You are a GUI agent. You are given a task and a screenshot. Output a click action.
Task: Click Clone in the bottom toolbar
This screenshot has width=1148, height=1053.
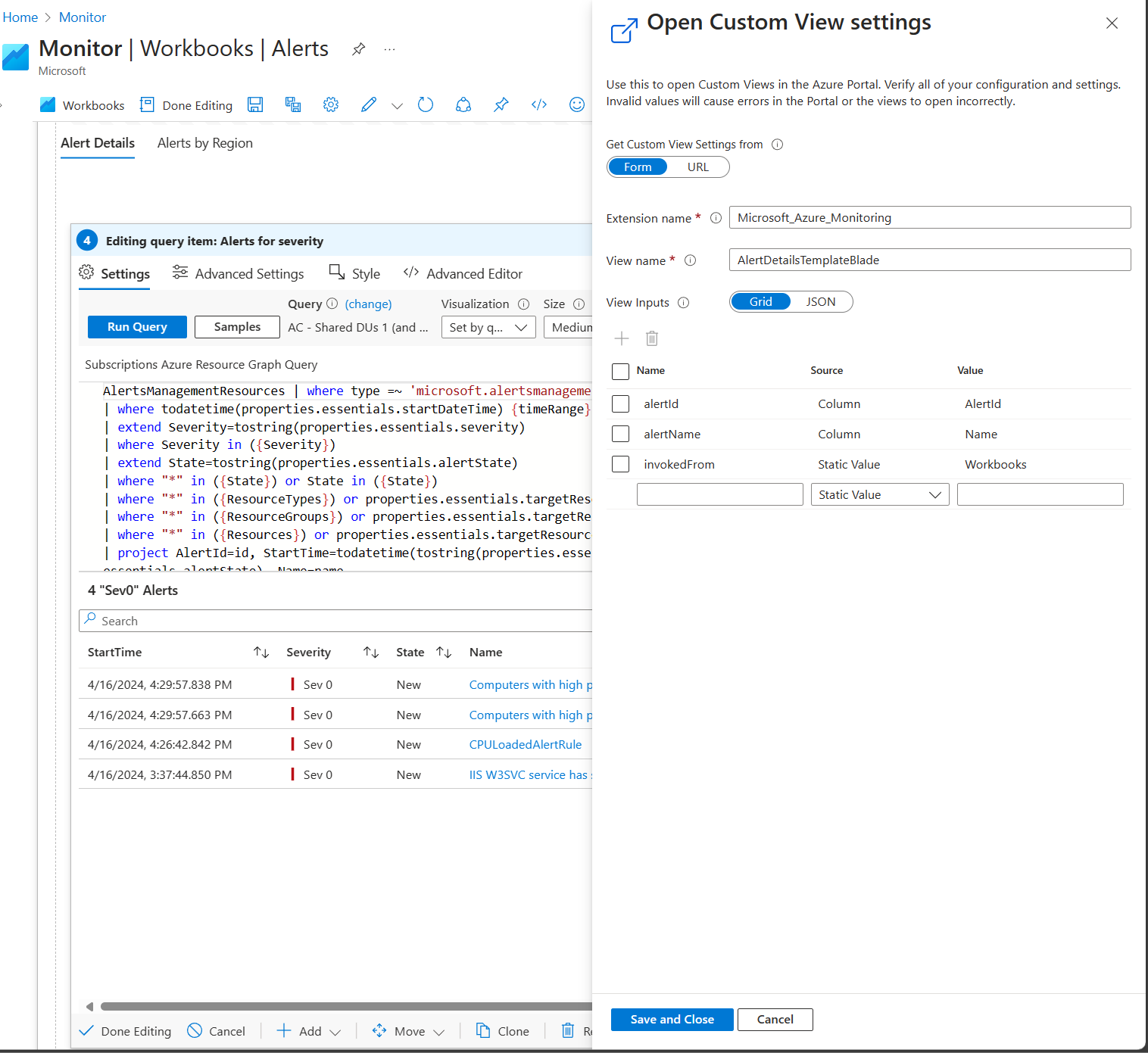(502, 1031)
